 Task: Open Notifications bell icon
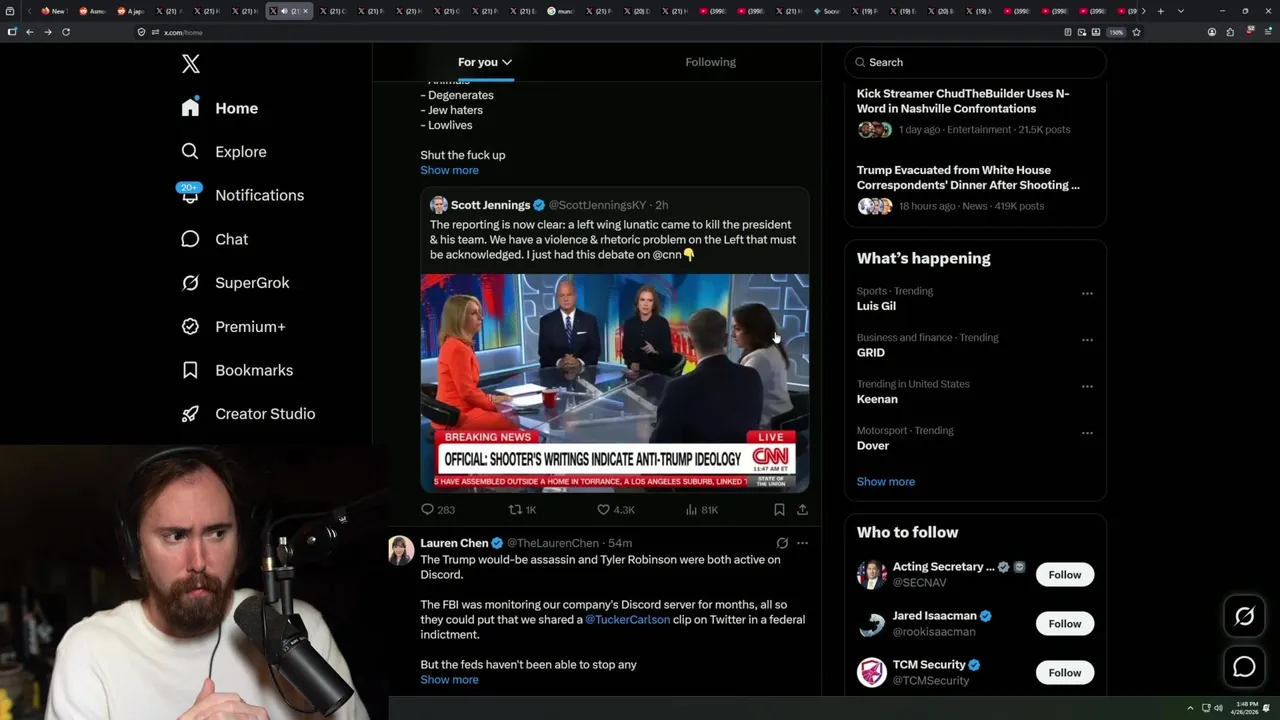coord(190,194)
